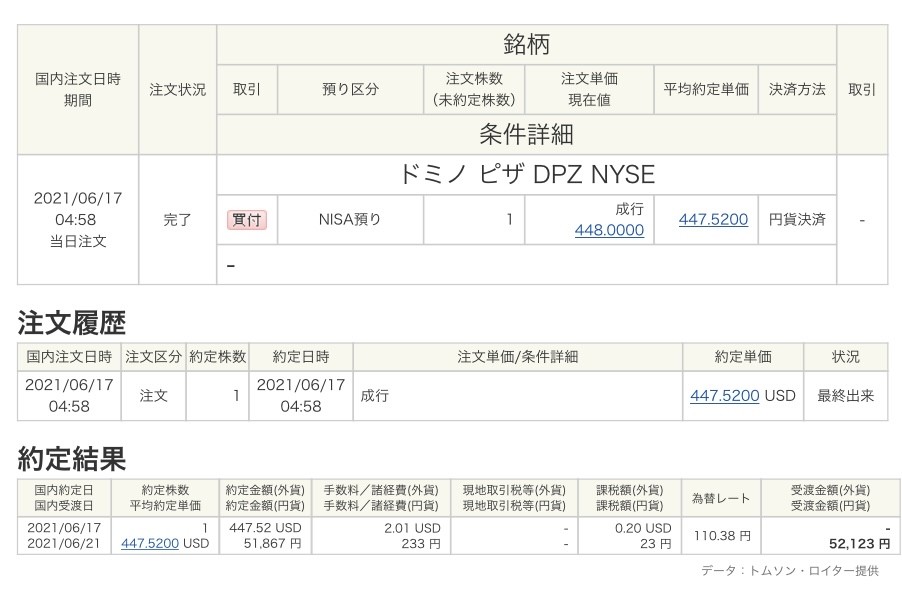
Task: Select the 注文履歴 section heading
Action: coord(72,322)
